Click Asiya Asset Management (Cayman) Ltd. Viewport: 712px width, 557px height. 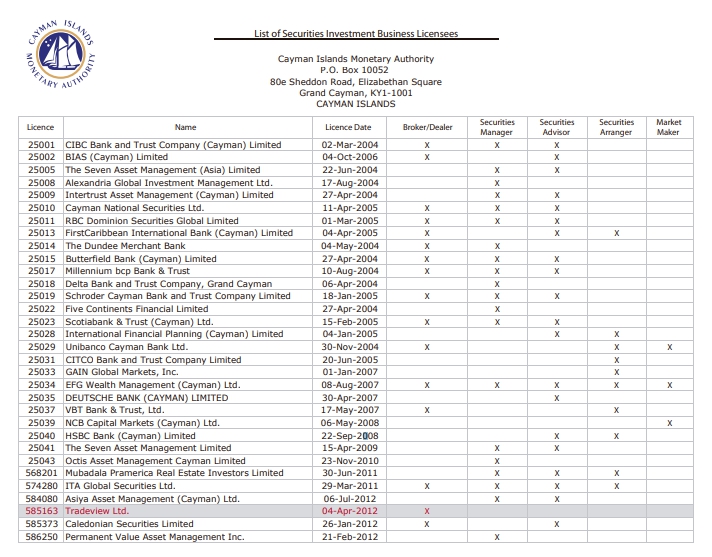pos(153,498)
